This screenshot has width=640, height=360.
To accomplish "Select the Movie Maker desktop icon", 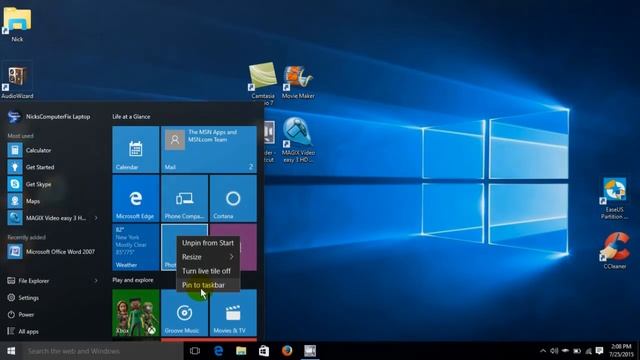I will coord(298,82).
